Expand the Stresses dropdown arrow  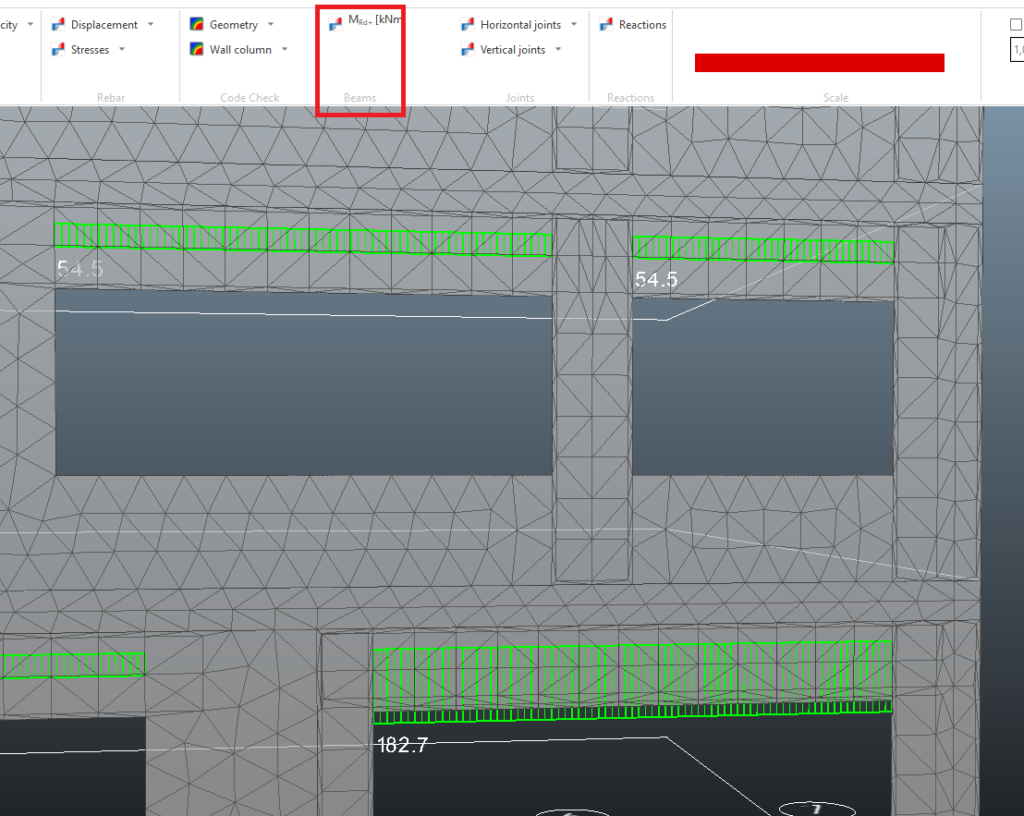[x=122, y=50]
